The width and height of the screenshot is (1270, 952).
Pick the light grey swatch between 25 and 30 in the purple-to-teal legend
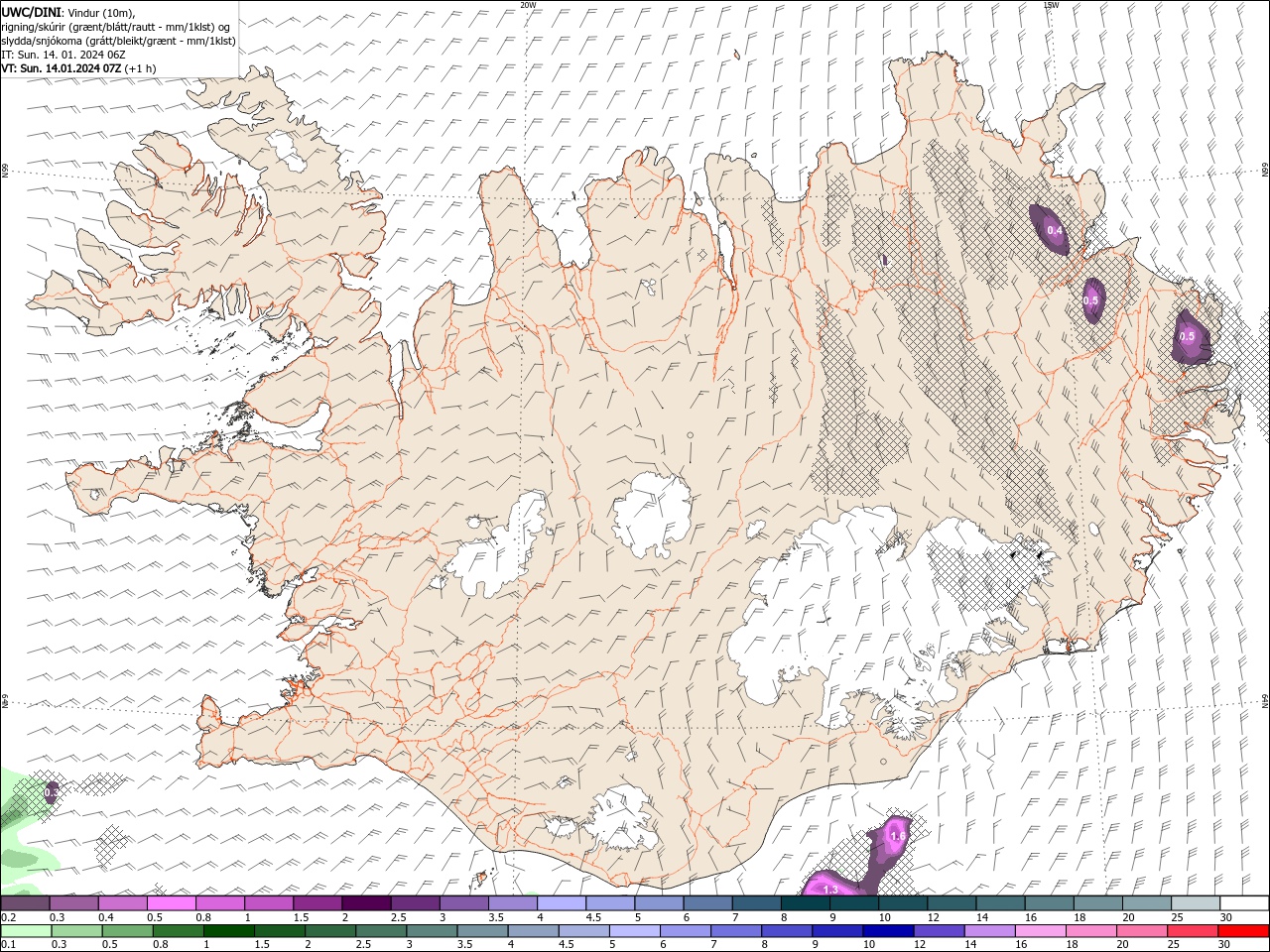(x=1195, y=903)
